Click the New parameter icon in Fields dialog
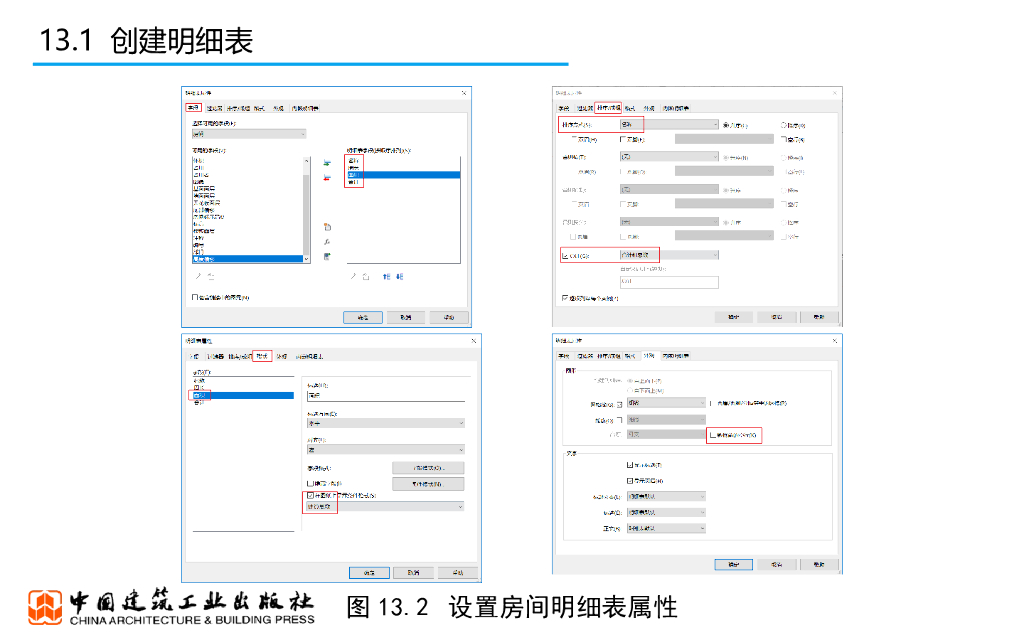Image resolution: width=1024 pixels, height=640 pixels. click(327, 227)
